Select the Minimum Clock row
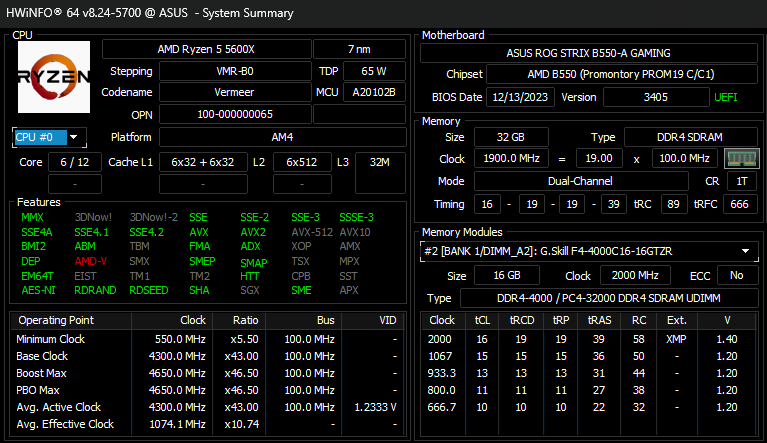This screenshot has height=443, width=767. pos(207,339)
